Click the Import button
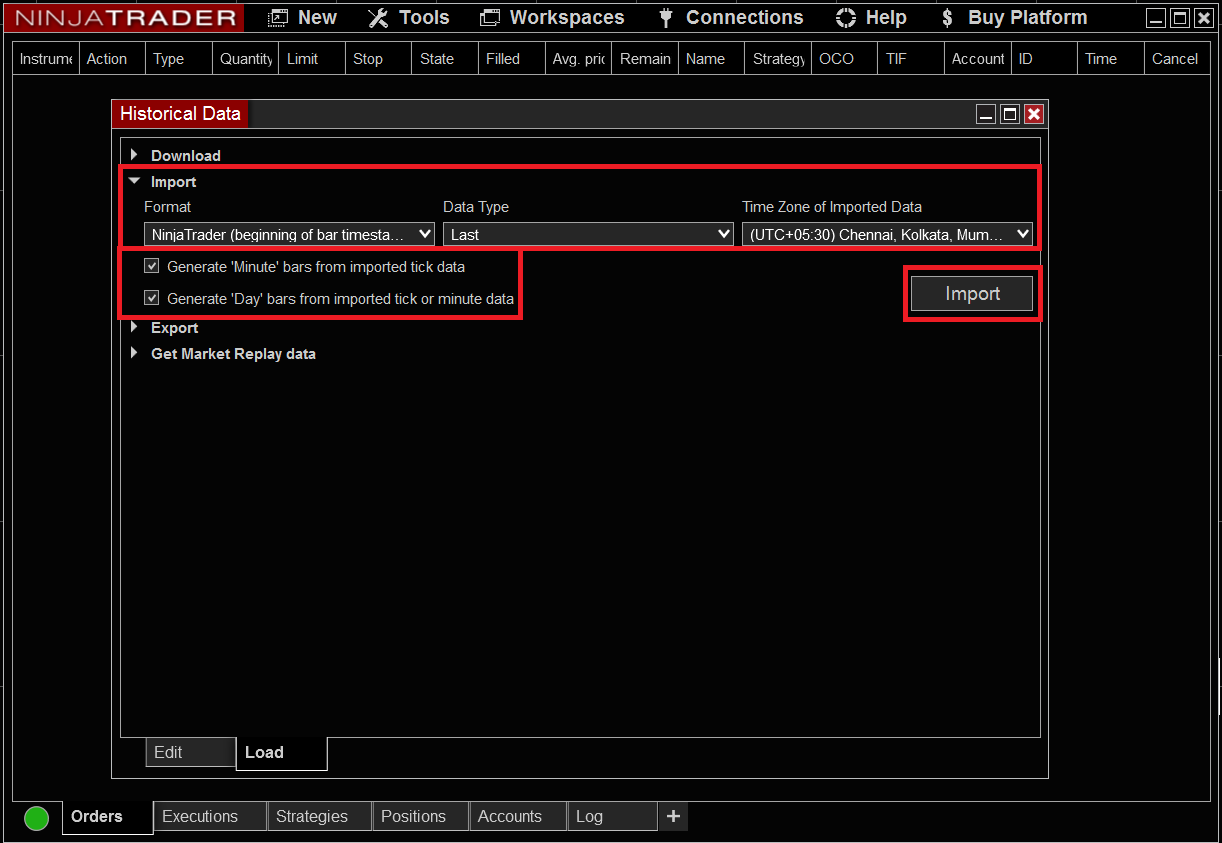The height and width of the screenshot is (843, 1222). 972,294
